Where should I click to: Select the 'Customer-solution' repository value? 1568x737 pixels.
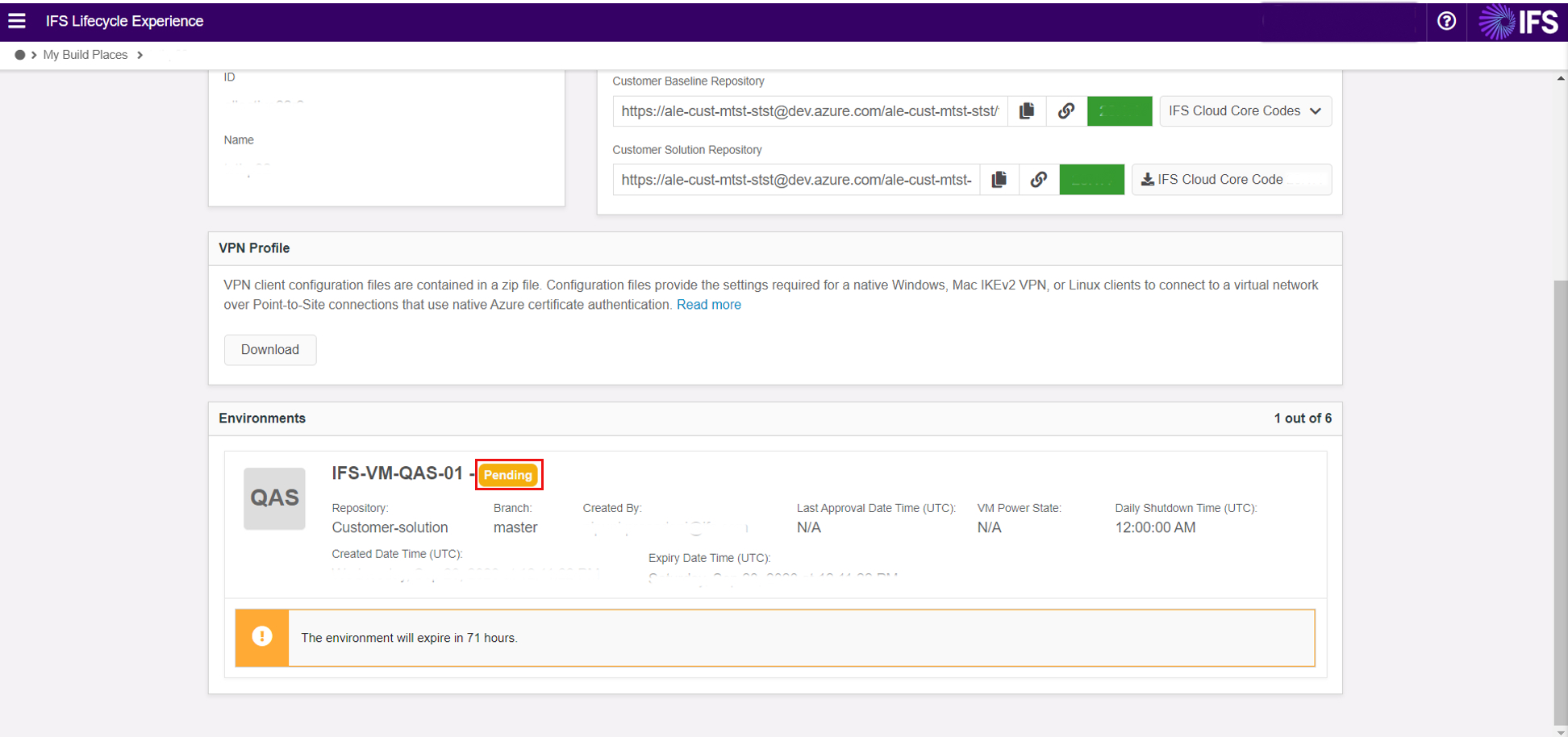click(390, 527)
